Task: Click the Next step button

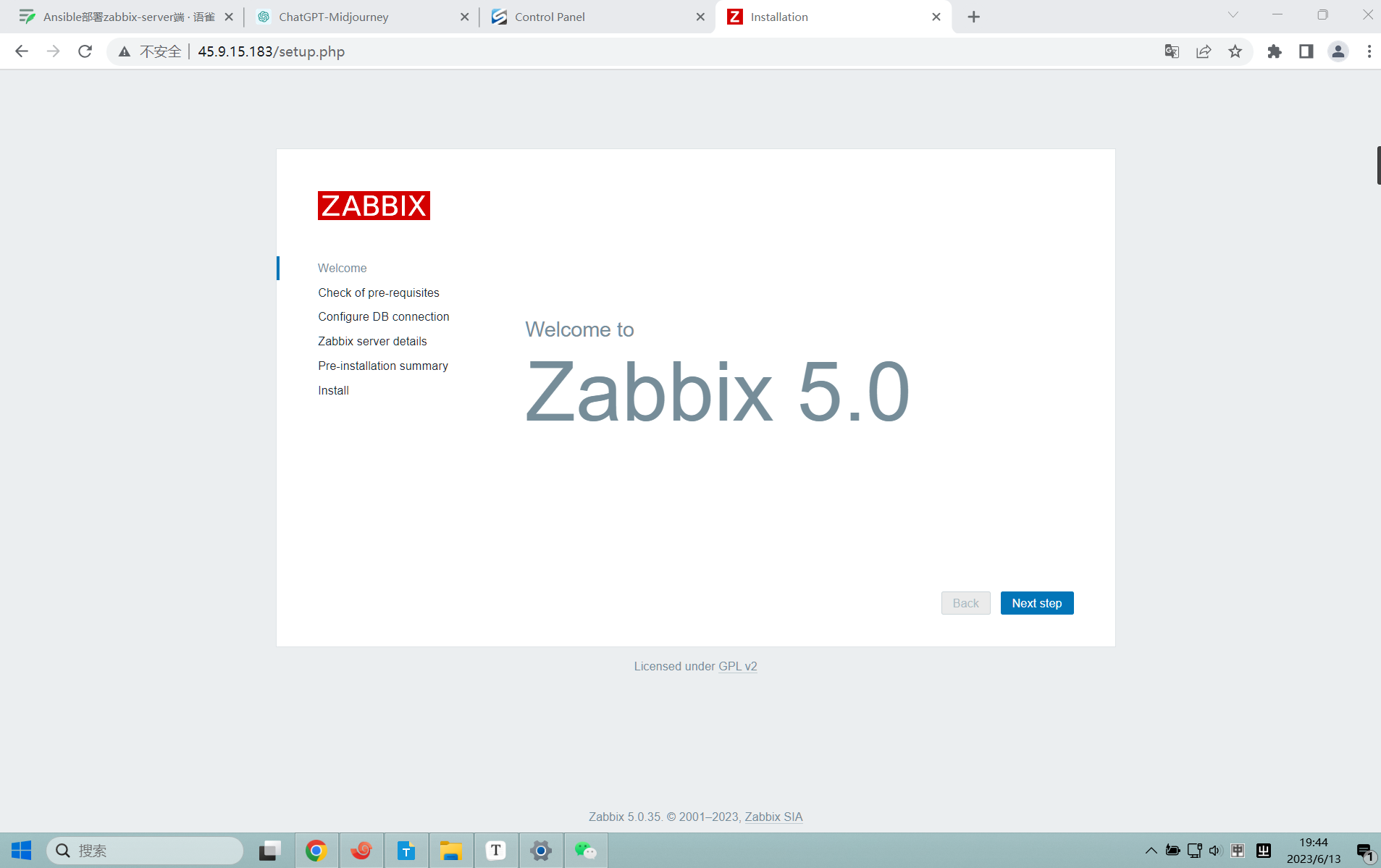Action: (x=1036, y=603)
